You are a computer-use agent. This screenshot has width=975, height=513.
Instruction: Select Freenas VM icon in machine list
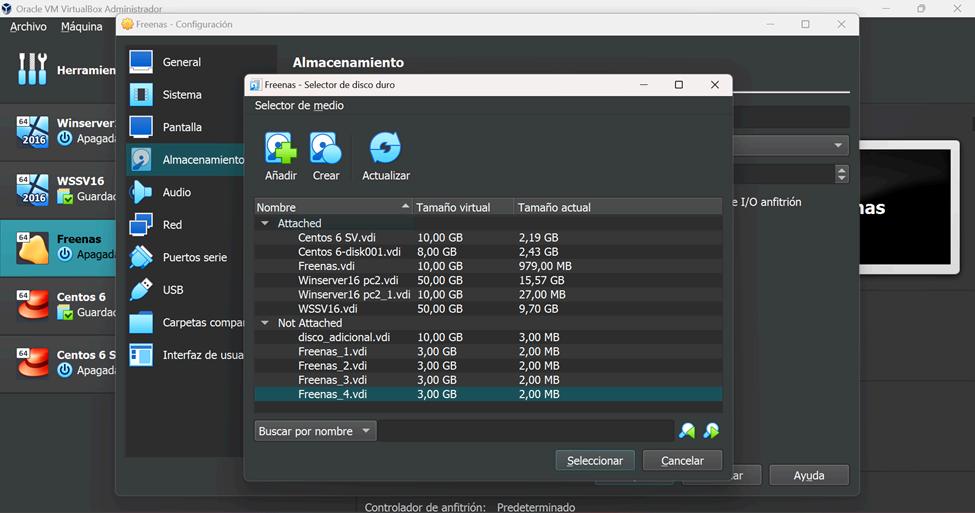point(32,247)
